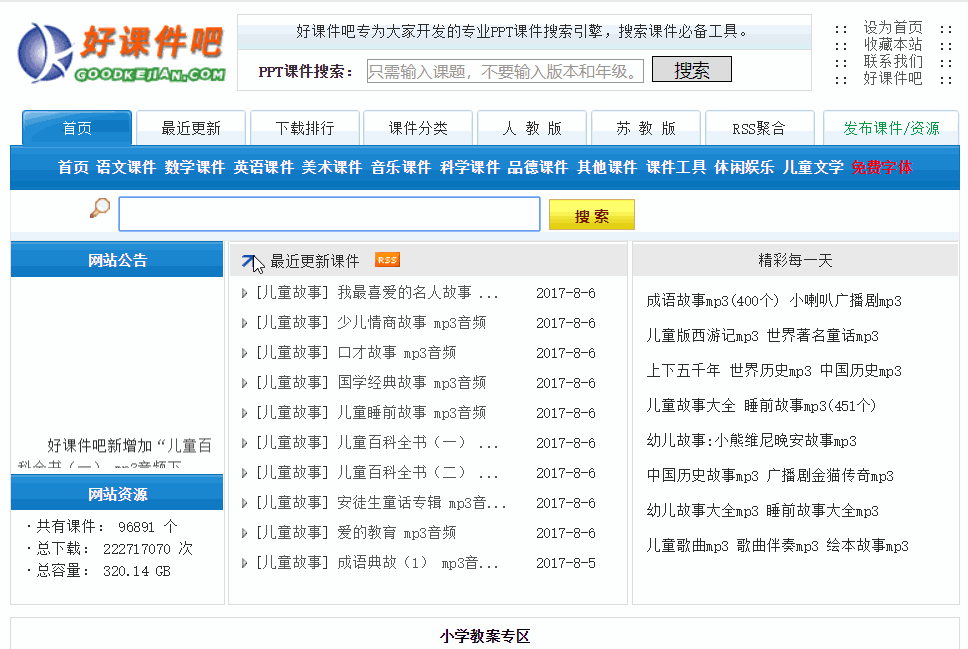
Task: Select 英语课件 in the navigation bar
Action: pyautogui.click(x=264, y=167)
